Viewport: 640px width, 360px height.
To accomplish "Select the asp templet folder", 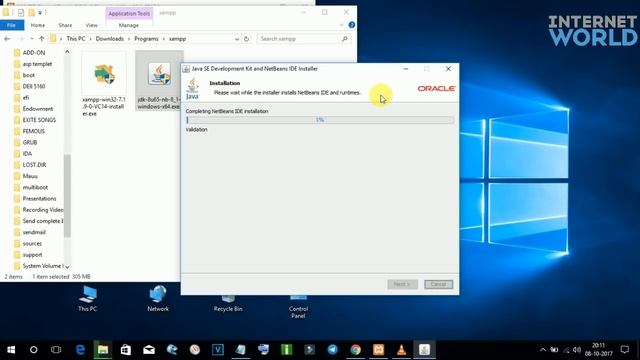I will point(37,64).
